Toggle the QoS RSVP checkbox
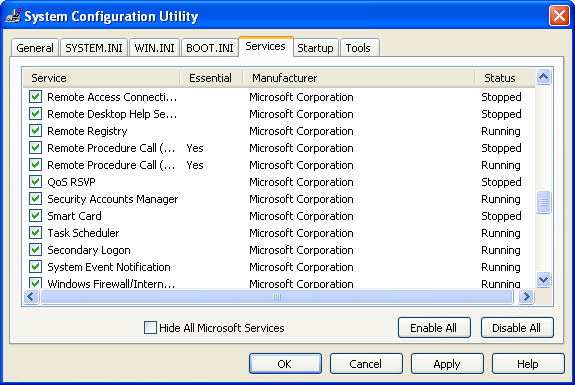This screenshot has height=385, width=575. pos(36,182)
